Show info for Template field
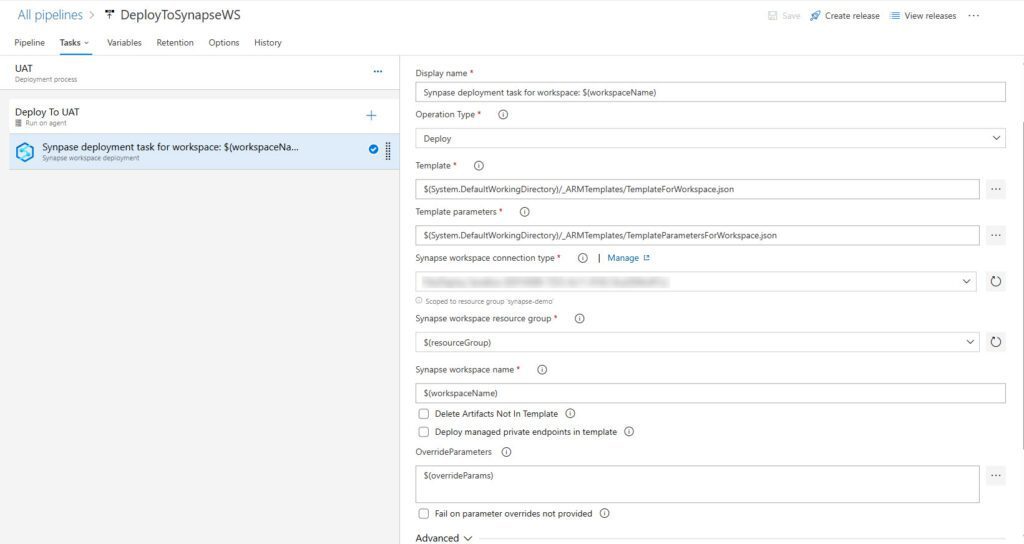 coord(479,166)
